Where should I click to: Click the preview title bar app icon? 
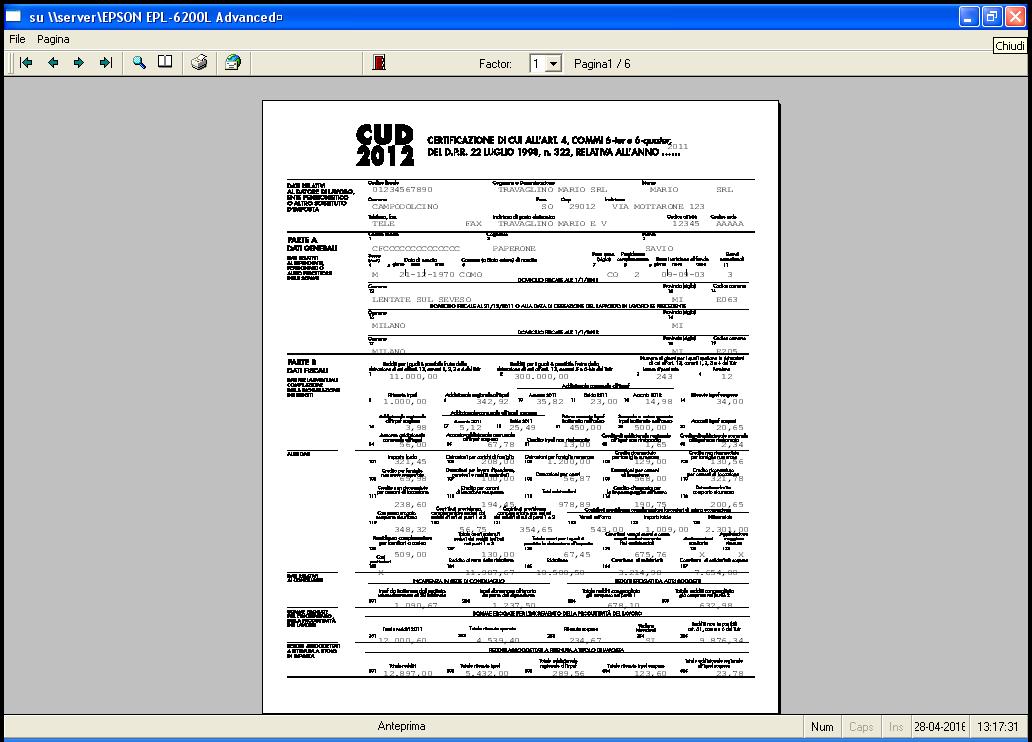click(x=13, y=16)
